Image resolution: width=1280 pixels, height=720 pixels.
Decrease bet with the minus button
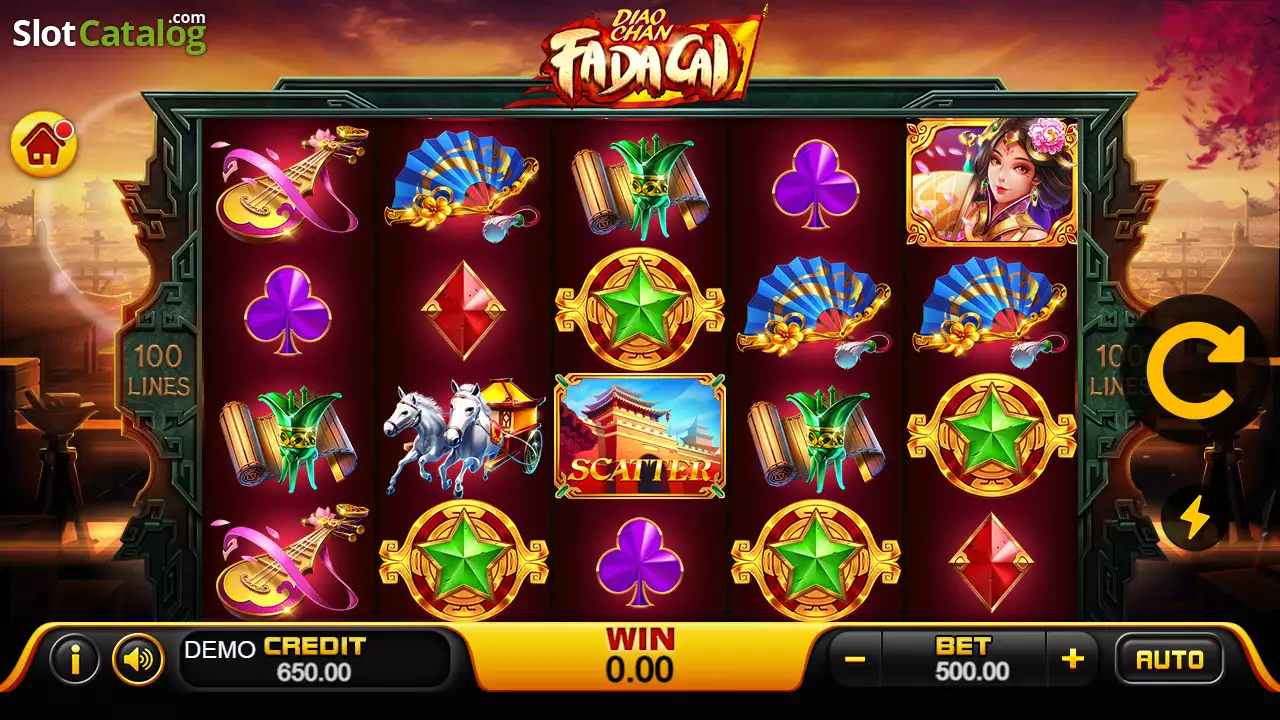click(855, 659)
